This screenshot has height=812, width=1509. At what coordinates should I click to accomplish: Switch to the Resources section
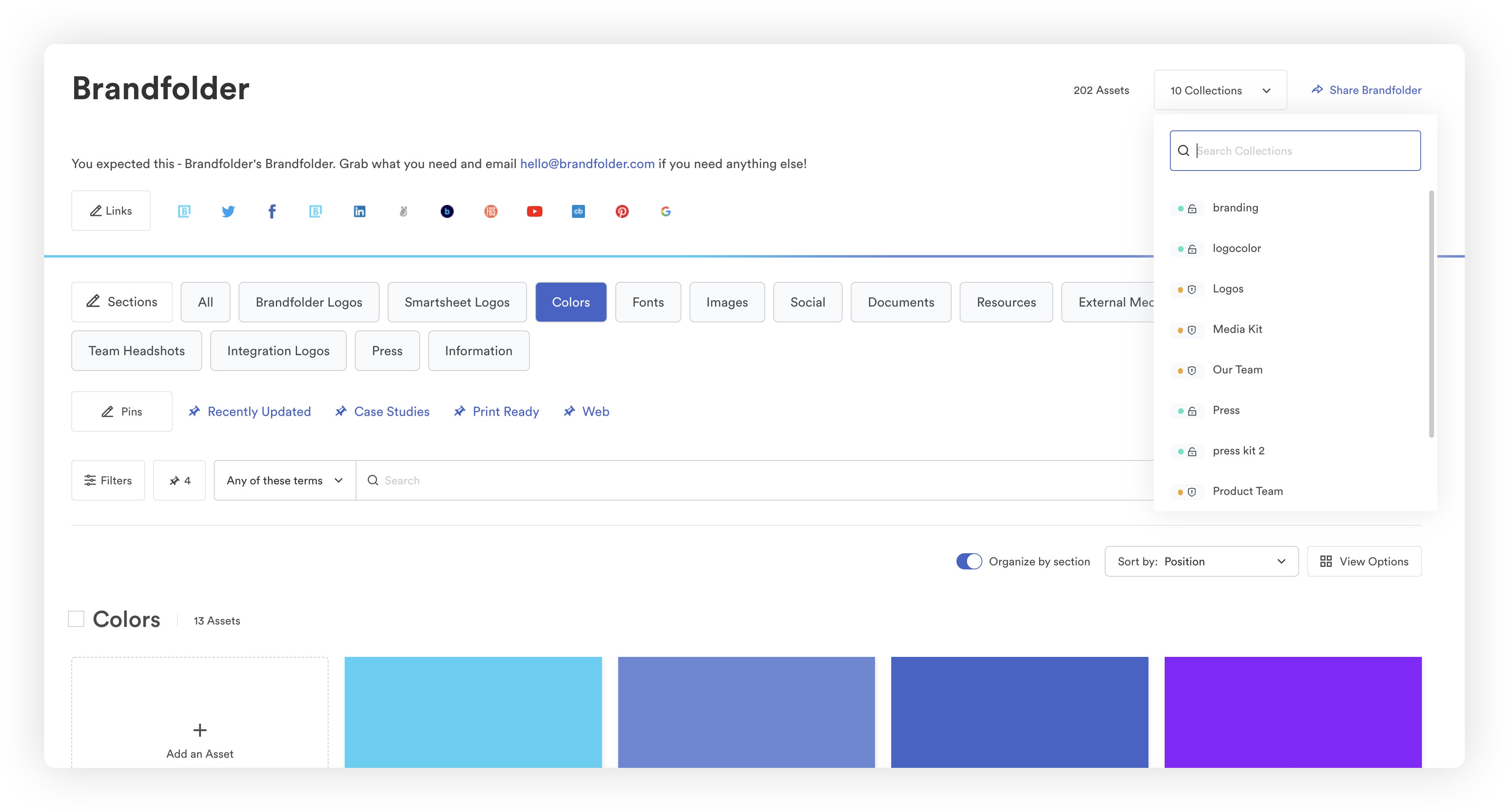click(1006, 302)
